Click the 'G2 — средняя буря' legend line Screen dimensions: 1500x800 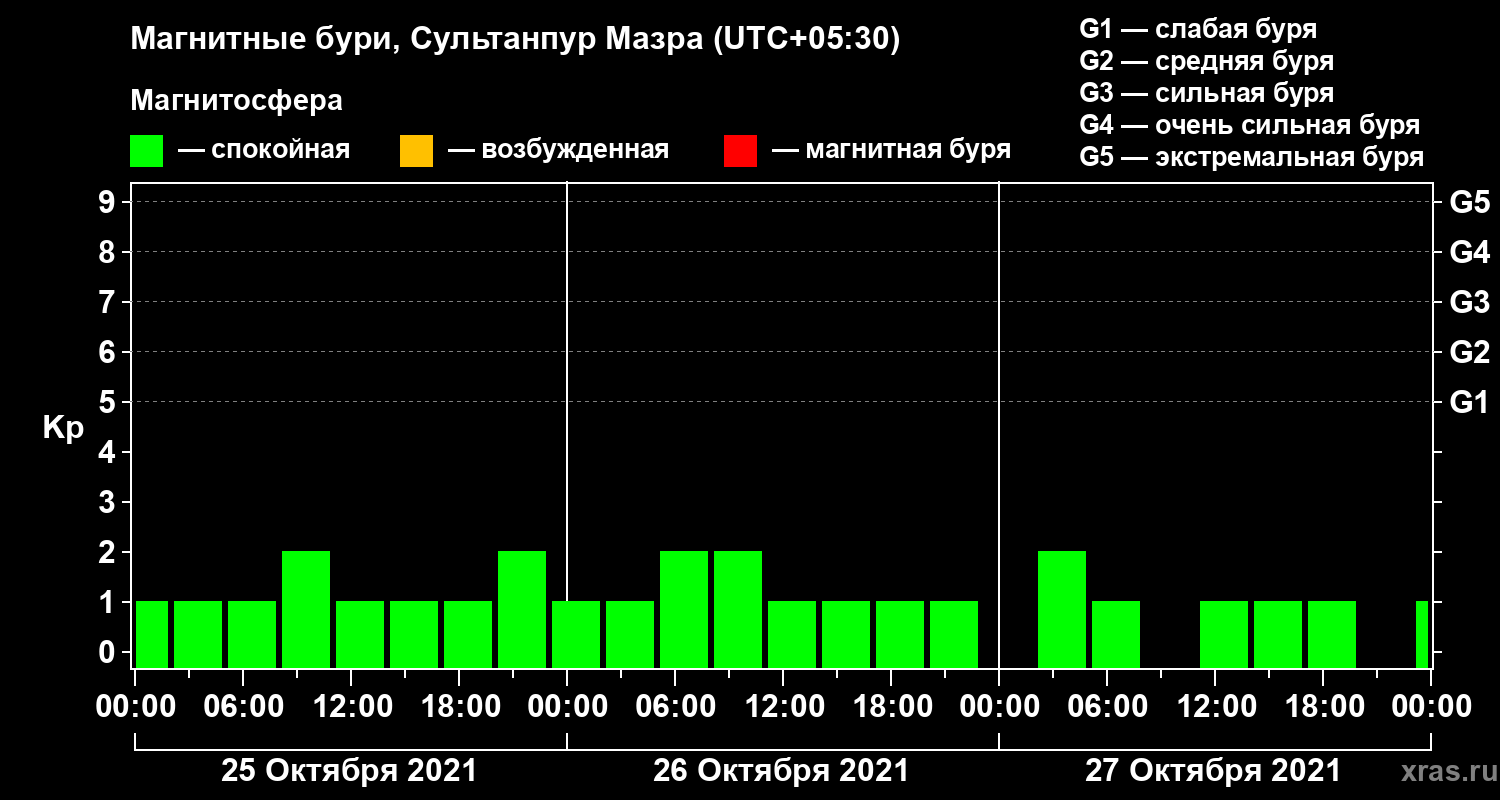pyautogui.click(x=1206, y=61)
